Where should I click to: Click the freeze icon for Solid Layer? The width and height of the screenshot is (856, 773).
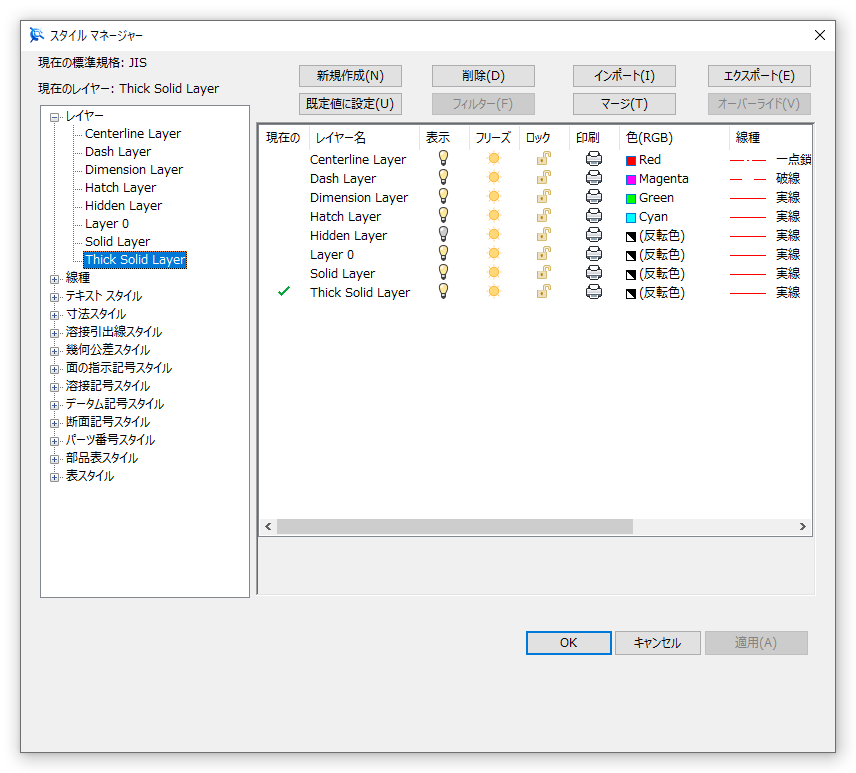[x=493, y=273]
